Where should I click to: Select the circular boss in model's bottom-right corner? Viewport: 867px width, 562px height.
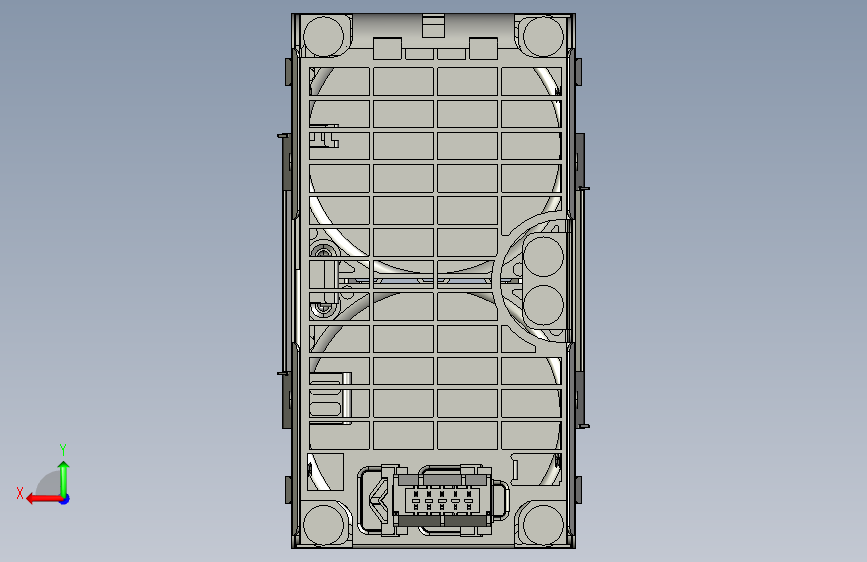[x=543, y=524]
